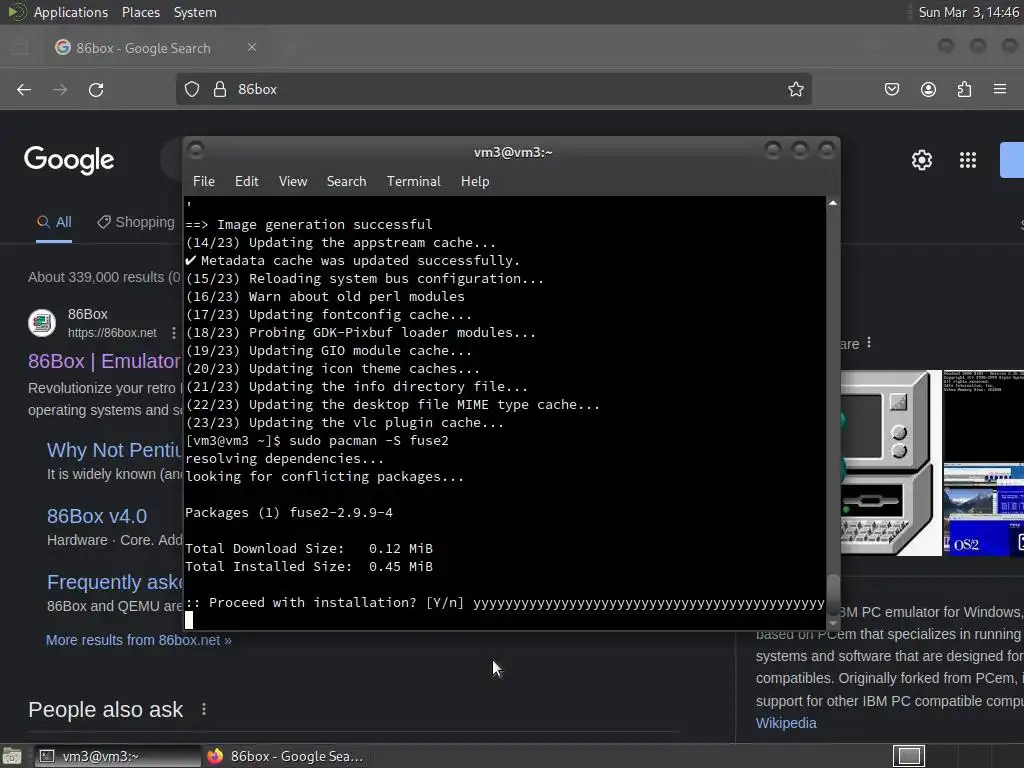The image size is (1024, 768).
Task: Open the People also ask options dots
Action: 204,709
